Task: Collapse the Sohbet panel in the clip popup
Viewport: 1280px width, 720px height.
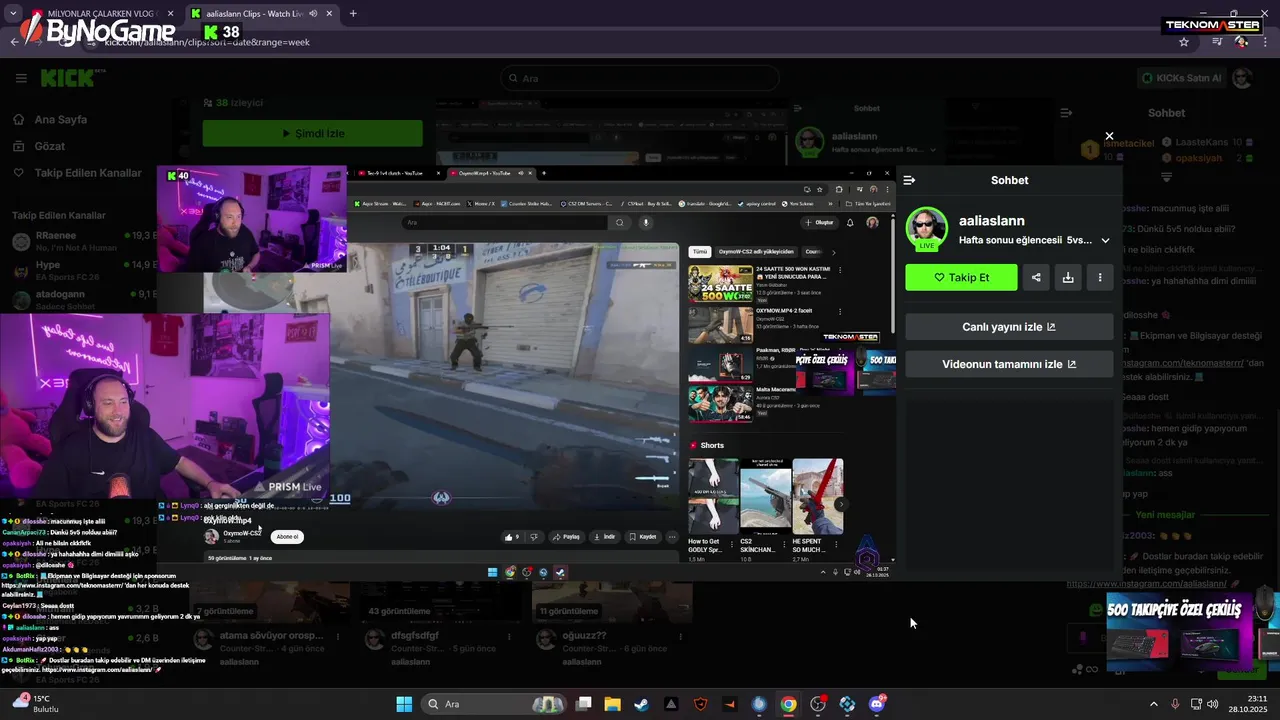Action: coord(909,180)
